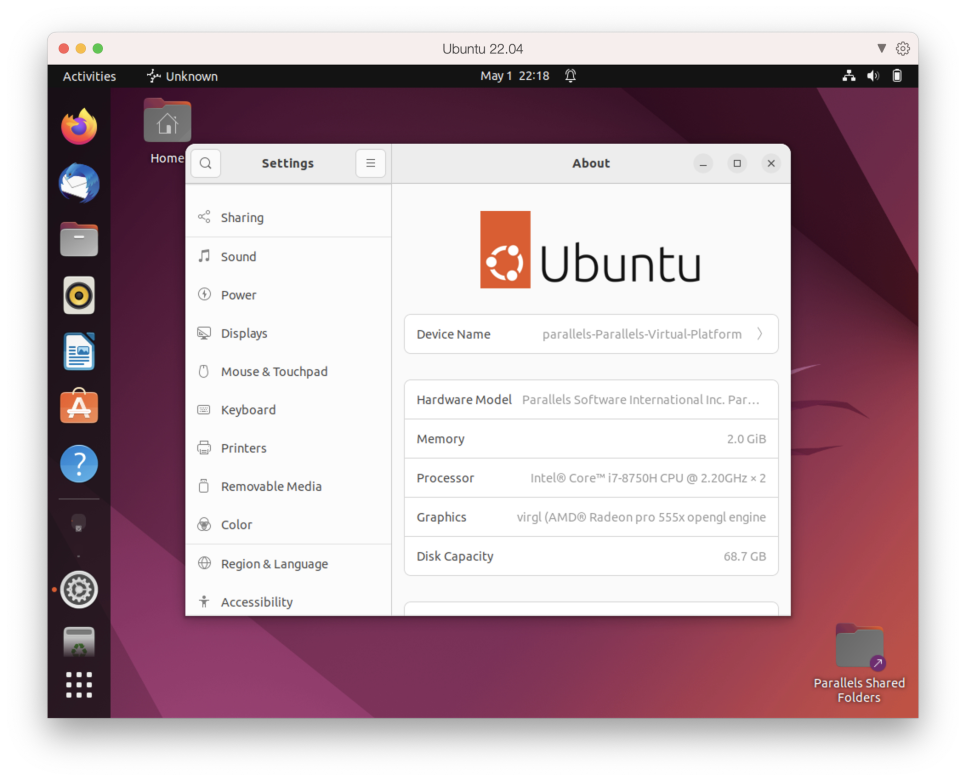
Task: Click the Unknown app menu in top bar
Action: pyautogui.click(x=182, y=76)
